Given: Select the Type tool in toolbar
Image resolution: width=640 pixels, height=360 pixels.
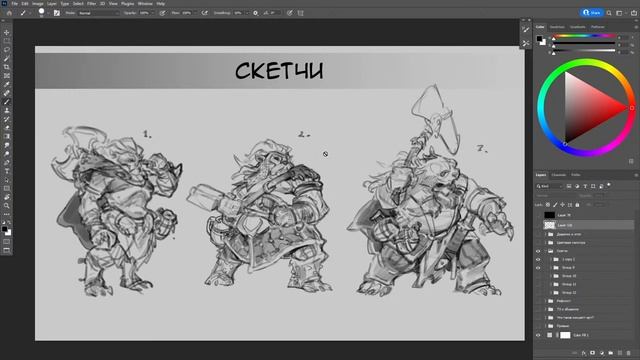Looking at the screenshot, I should pos(7,171).
